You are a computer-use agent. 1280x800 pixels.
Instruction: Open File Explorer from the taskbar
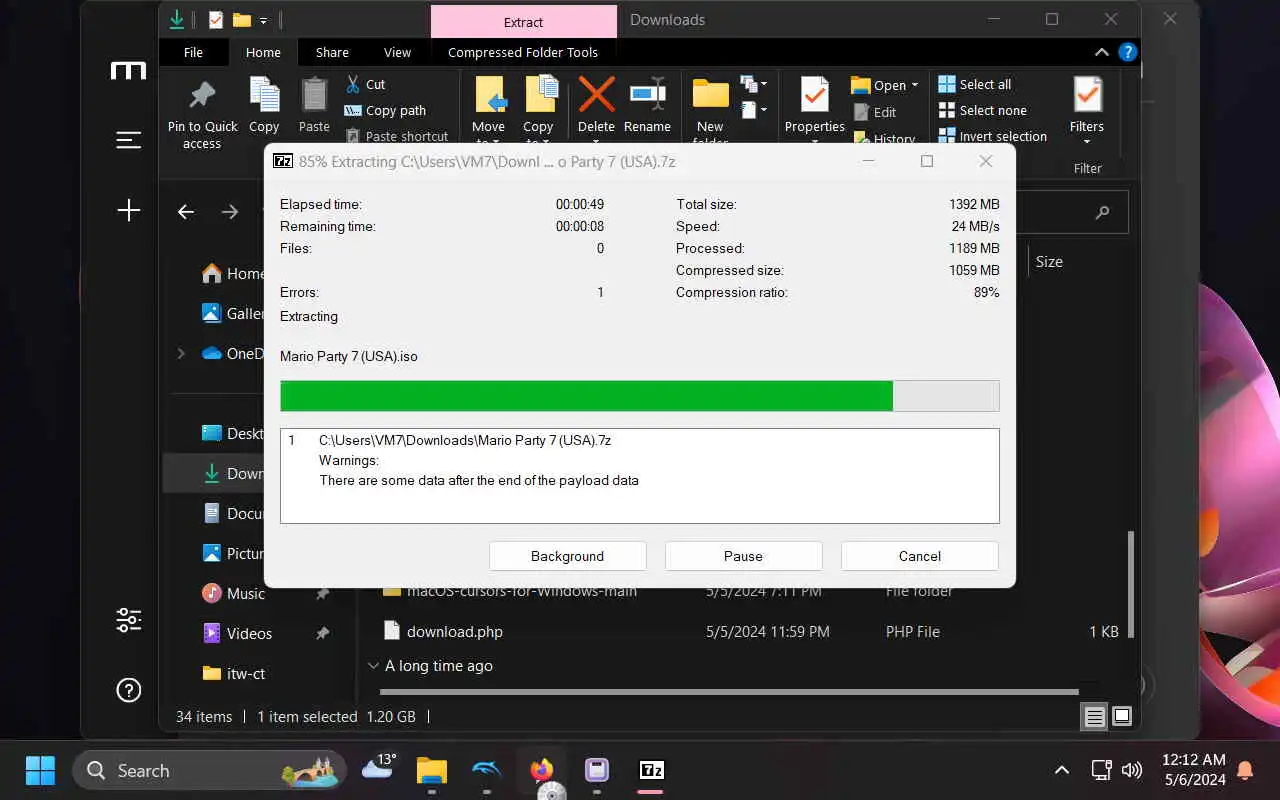click(x=432, y=770)
